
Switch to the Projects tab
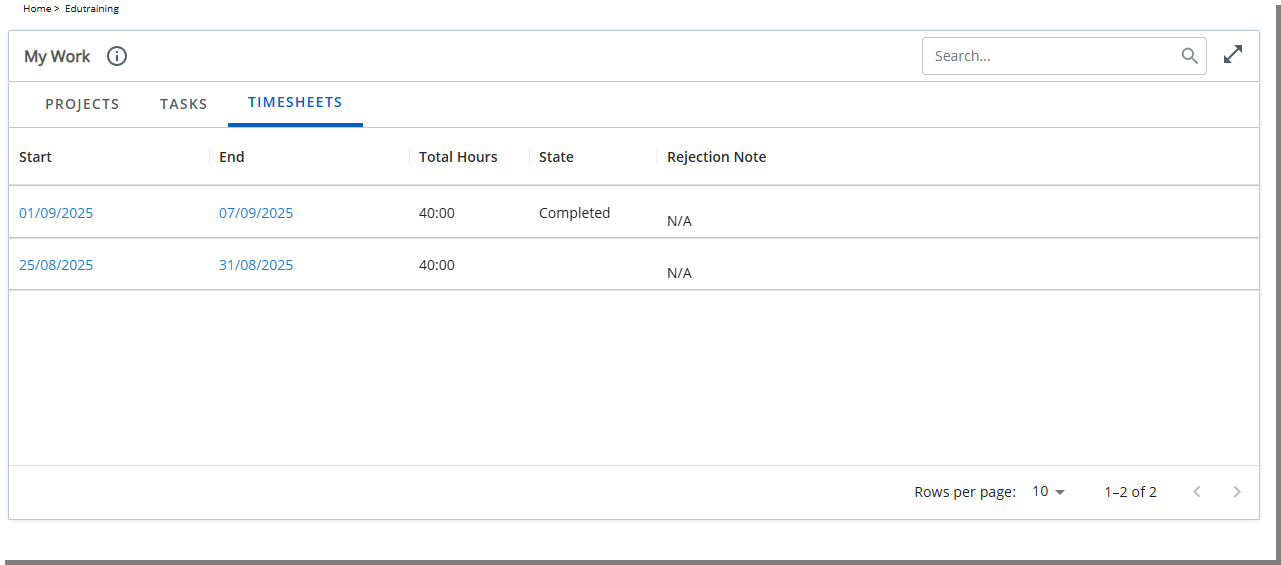click(82, 104)
